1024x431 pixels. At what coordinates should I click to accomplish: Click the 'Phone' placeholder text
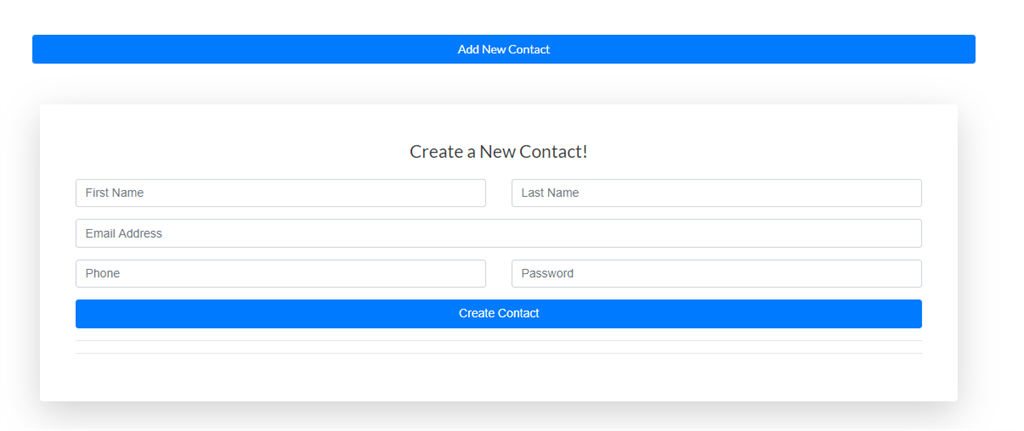[x=103, y=274]
